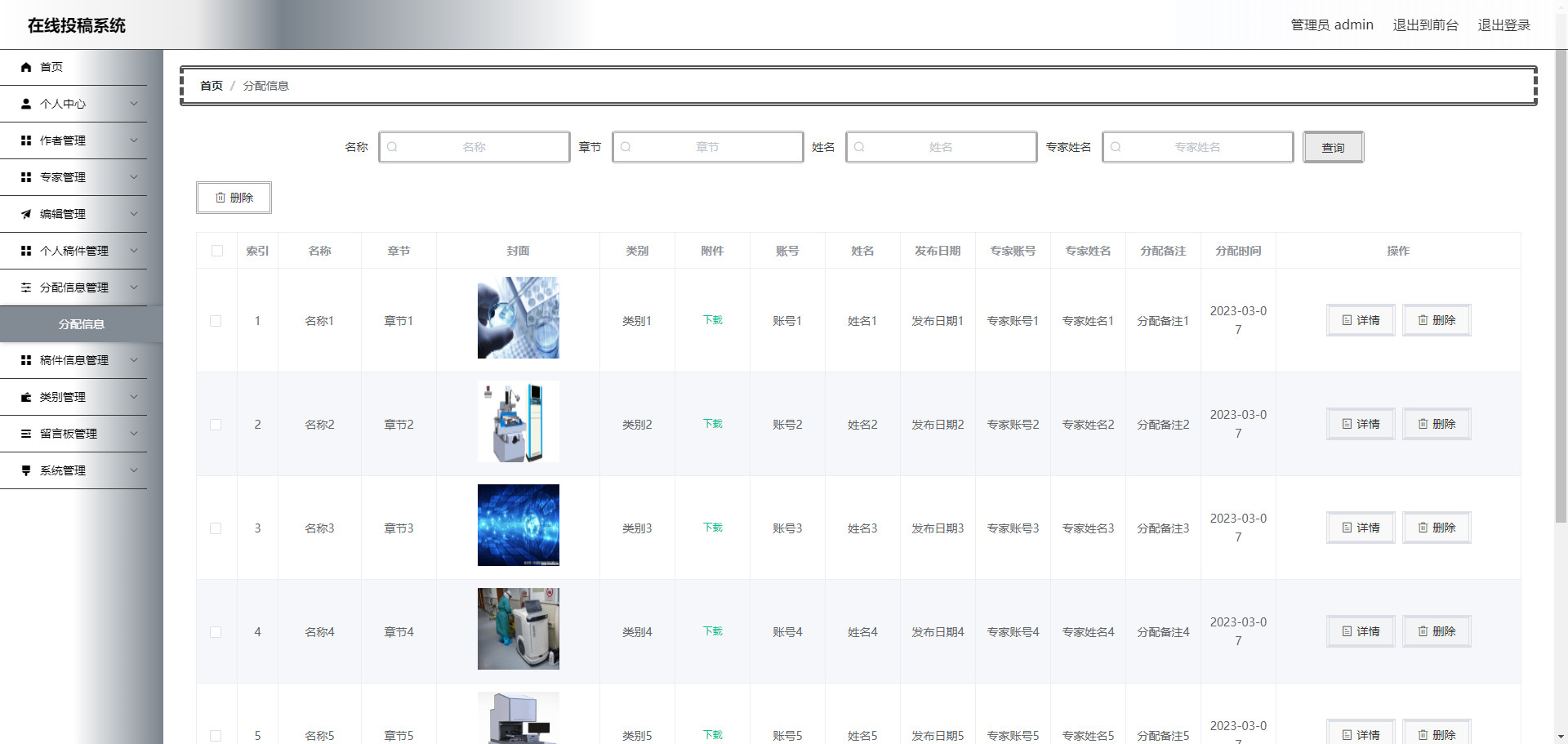Click the detail icon in row 名称2
The height and width of the screenshot is (744, 1568).
click(x=1347, y=424)
